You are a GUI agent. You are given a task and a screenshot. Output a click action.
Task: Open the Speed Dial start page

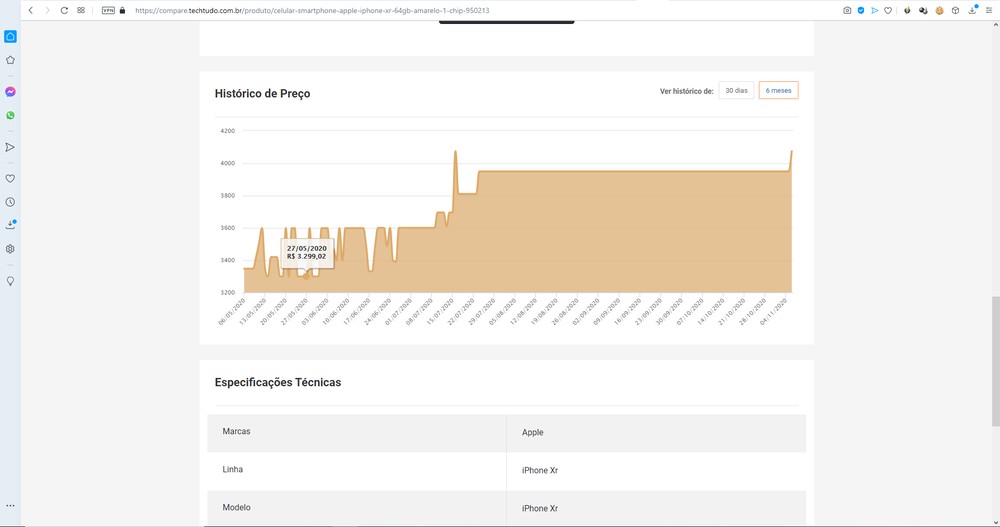[81, 10]
